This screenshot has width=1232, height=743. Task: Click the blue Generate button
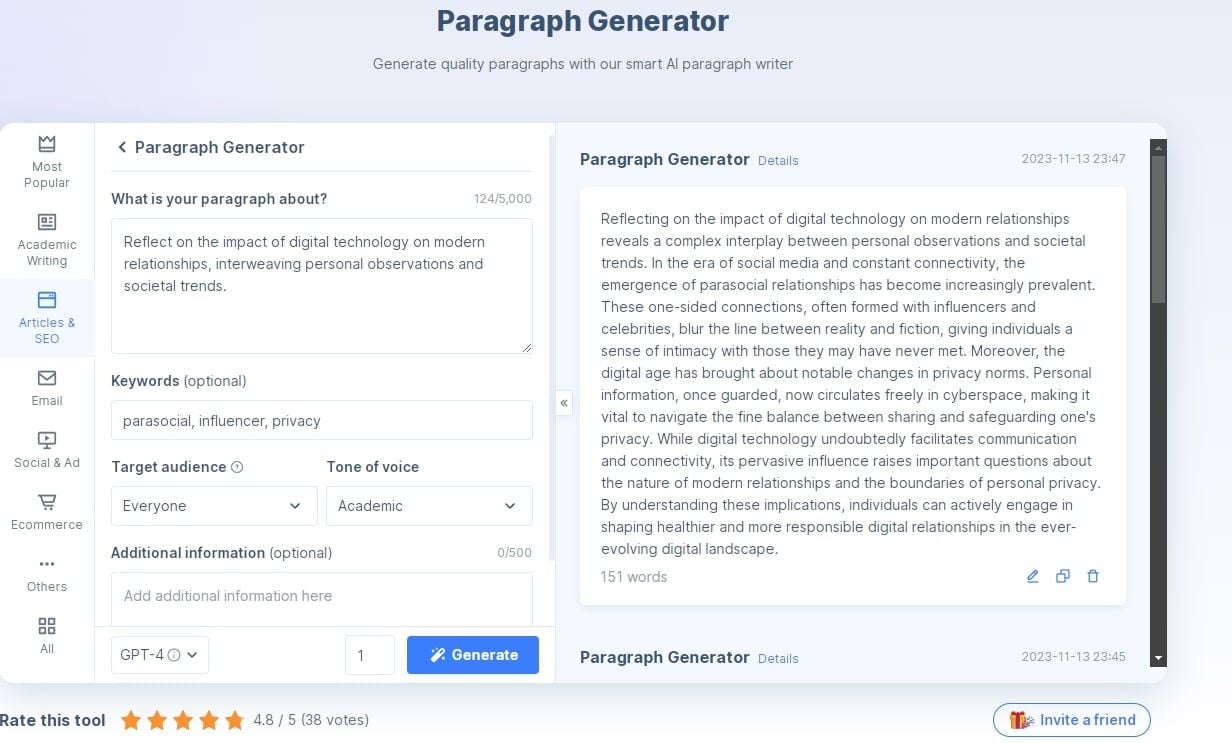tap(473, 655)
